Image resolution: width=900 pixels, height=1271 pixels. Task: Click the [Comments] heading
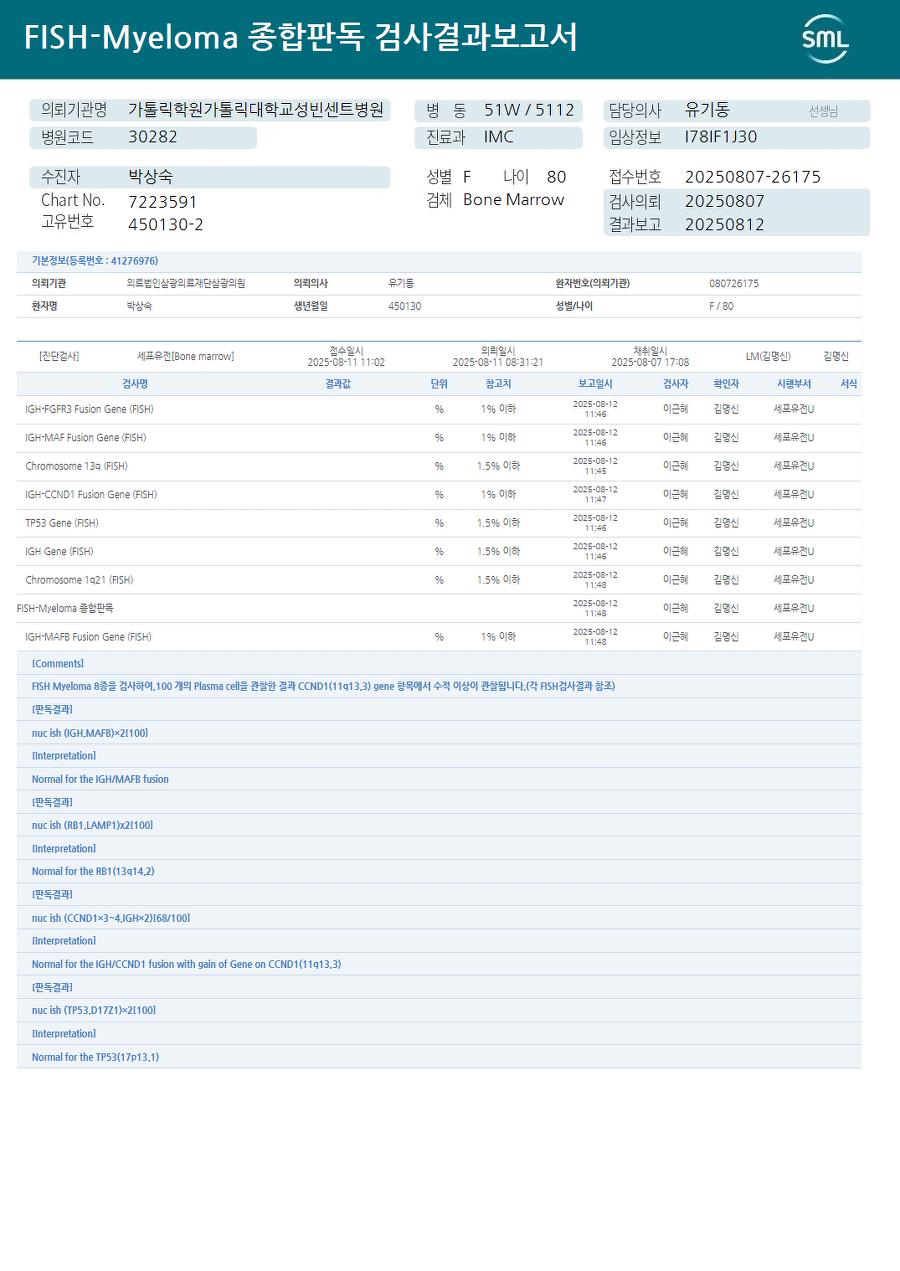click(58, 663)
